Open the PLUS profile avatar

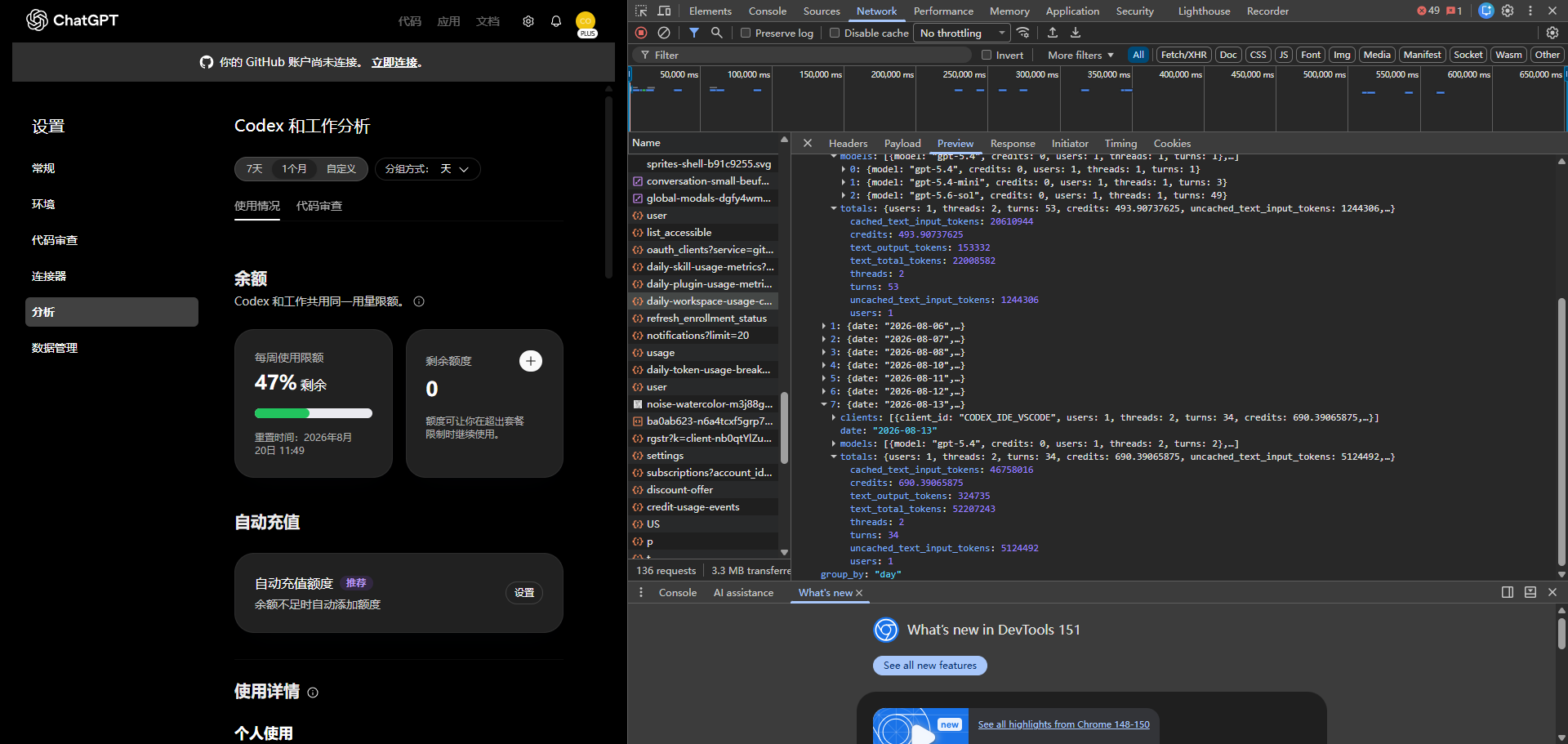pos(586,23)
